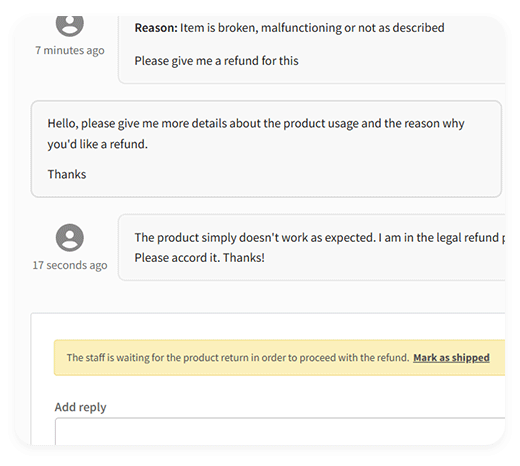Select the '17 seconds ago' timestamp
This screenshot has width=520, height=466.
(70, 265)
